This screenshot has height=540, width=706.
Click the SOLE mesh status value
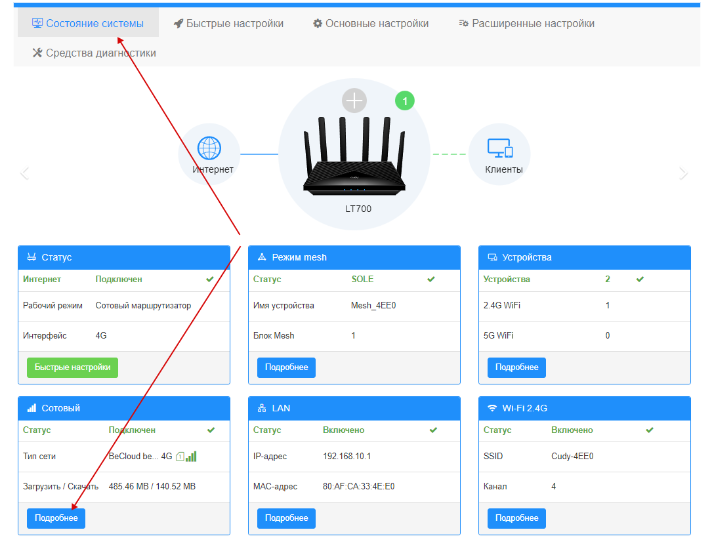pos(362,279)
